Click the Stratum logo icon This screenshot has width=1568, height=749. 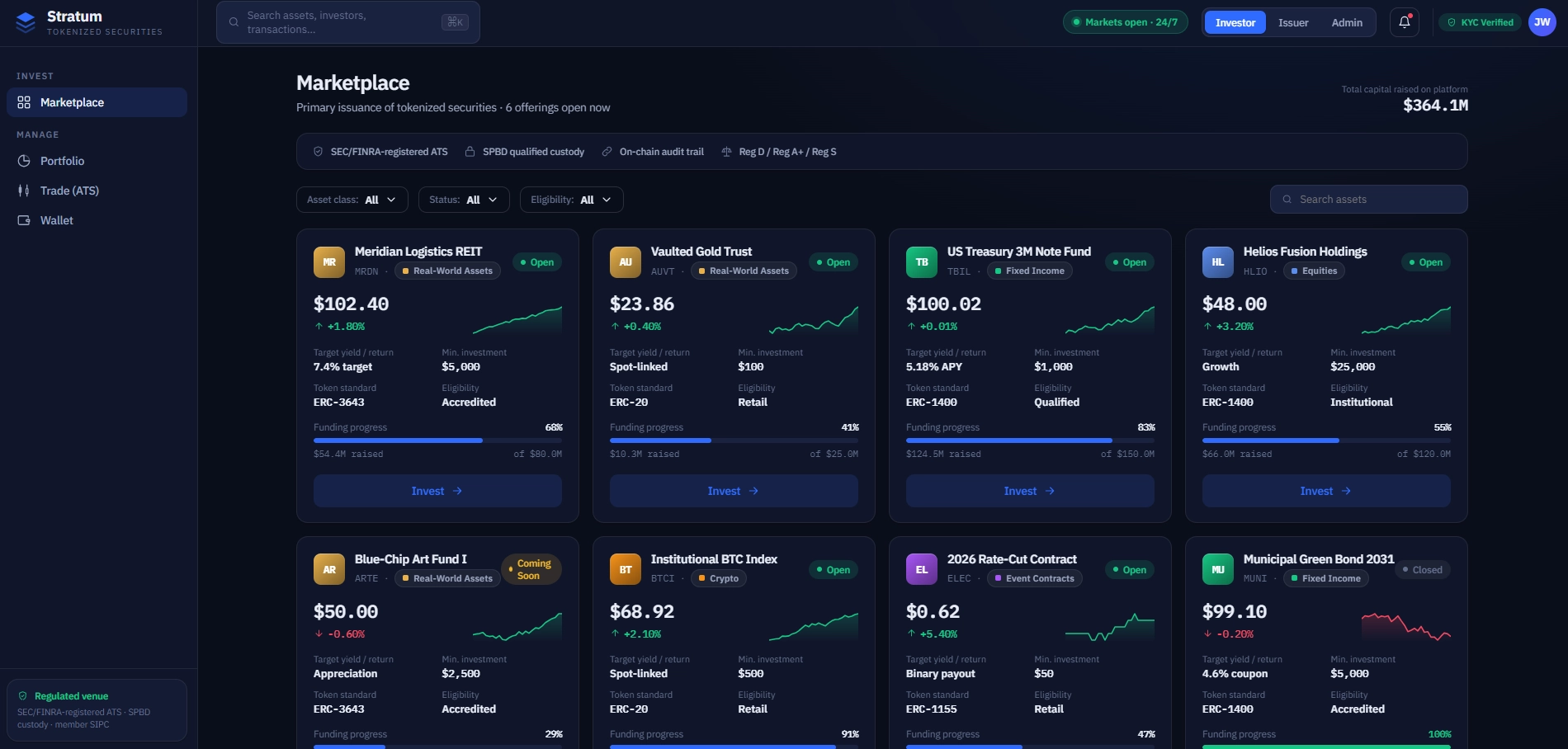pyautogui.click(x=26, y=22)
